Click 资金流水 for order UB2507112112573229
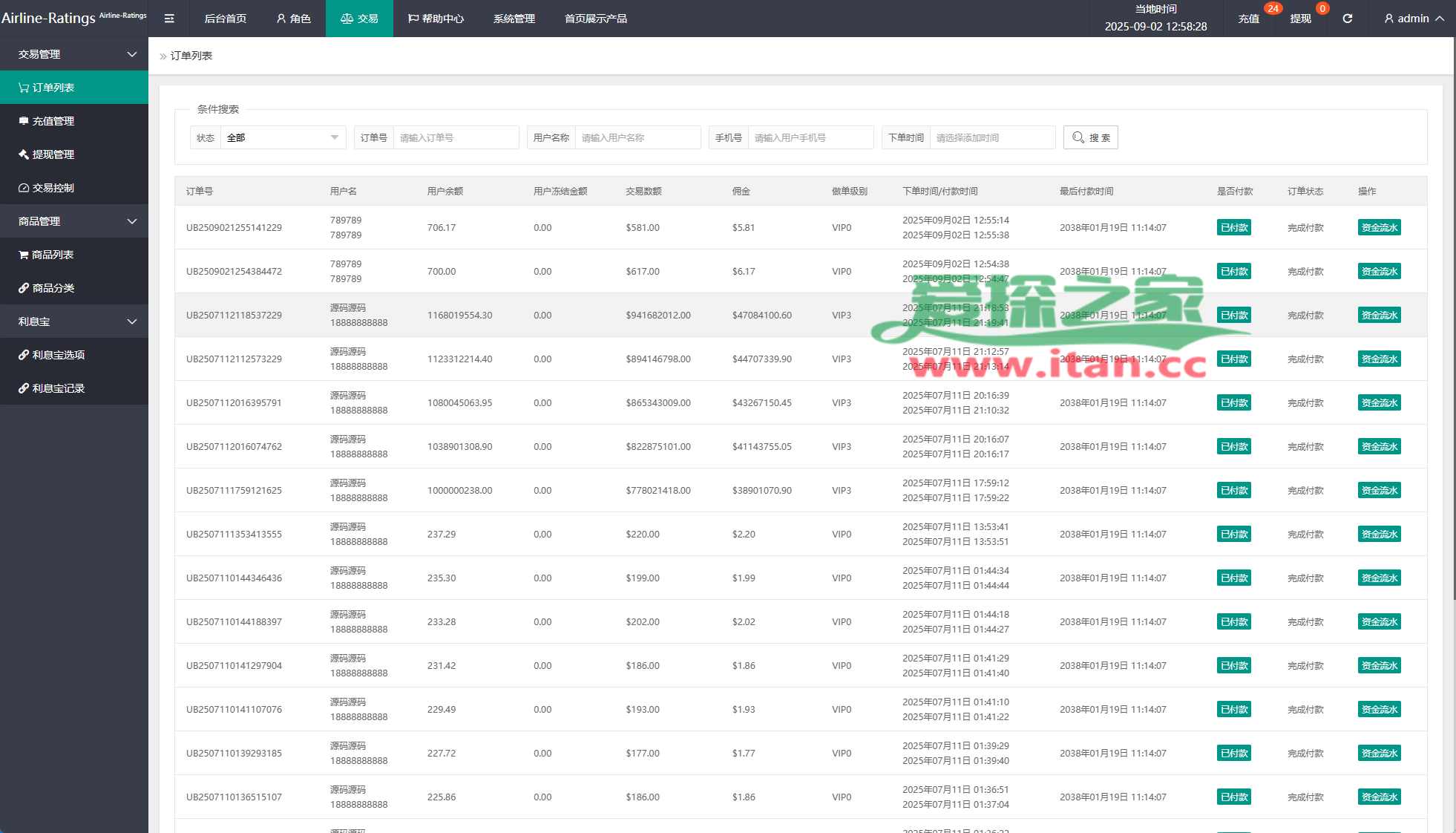Viewport: 1456px width, 833px height. click(1380, 359)
